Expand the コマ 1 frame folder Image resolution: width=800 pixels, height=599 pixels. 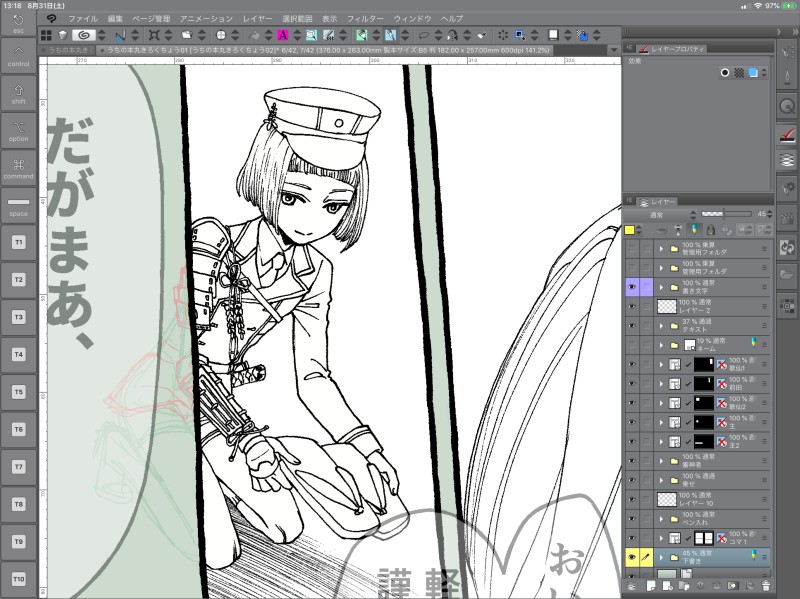(x=661, y=538)
